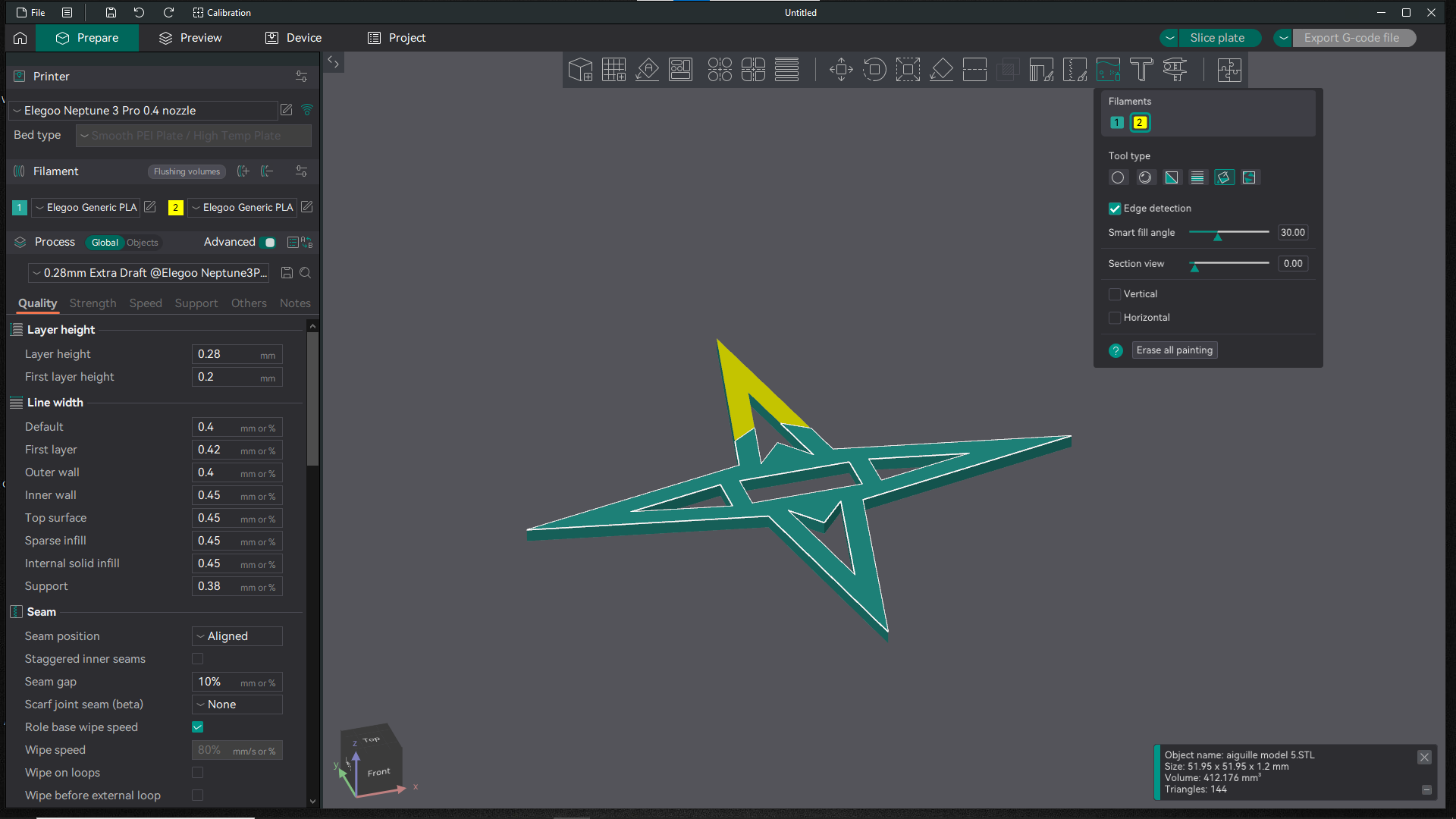Open the Measure tool
The height and width of the screenshot is (819, 1456).
(x=1174, y=69)
